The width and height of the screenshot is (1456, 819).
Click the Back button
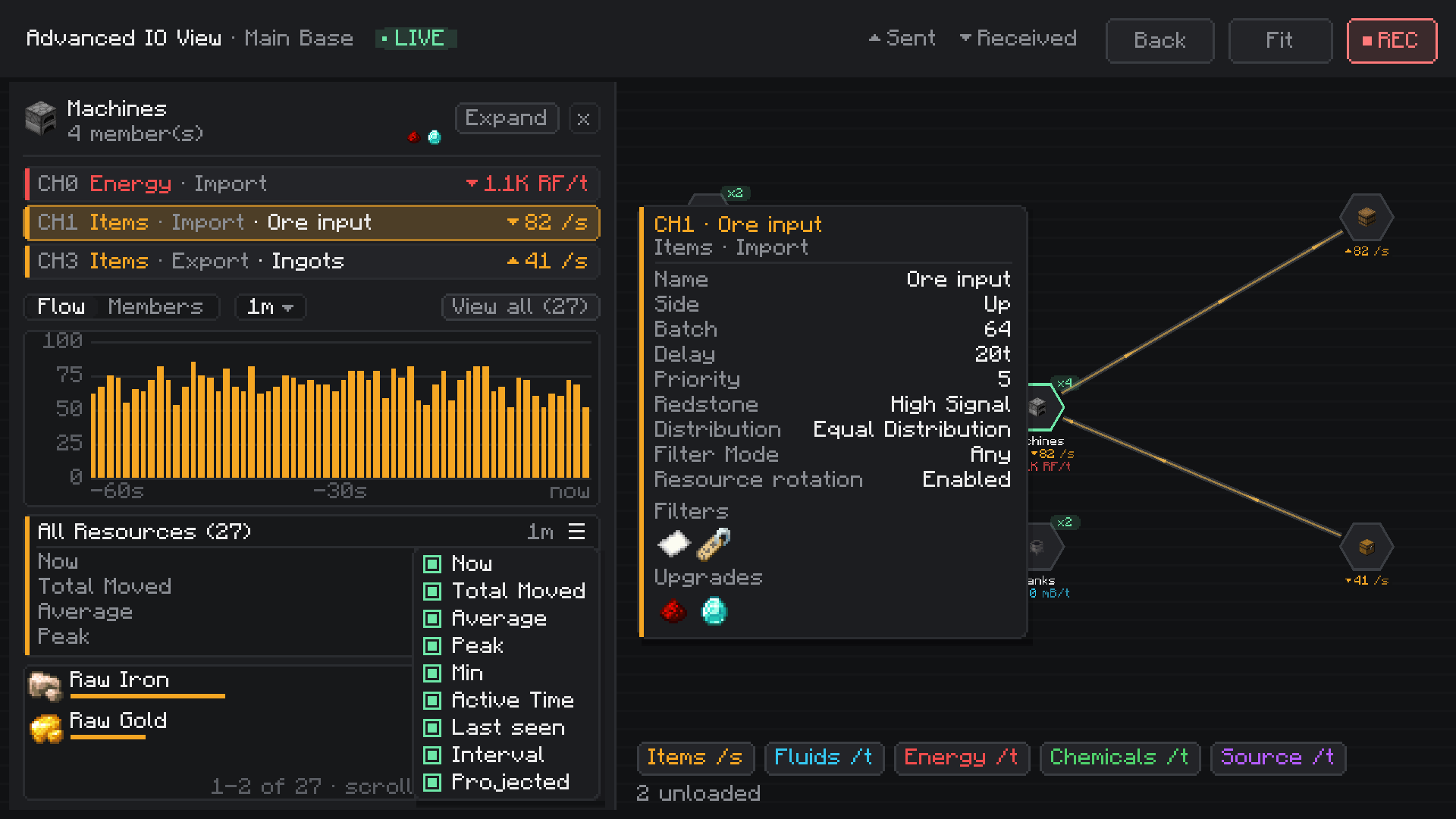[x=1159, y=40]
